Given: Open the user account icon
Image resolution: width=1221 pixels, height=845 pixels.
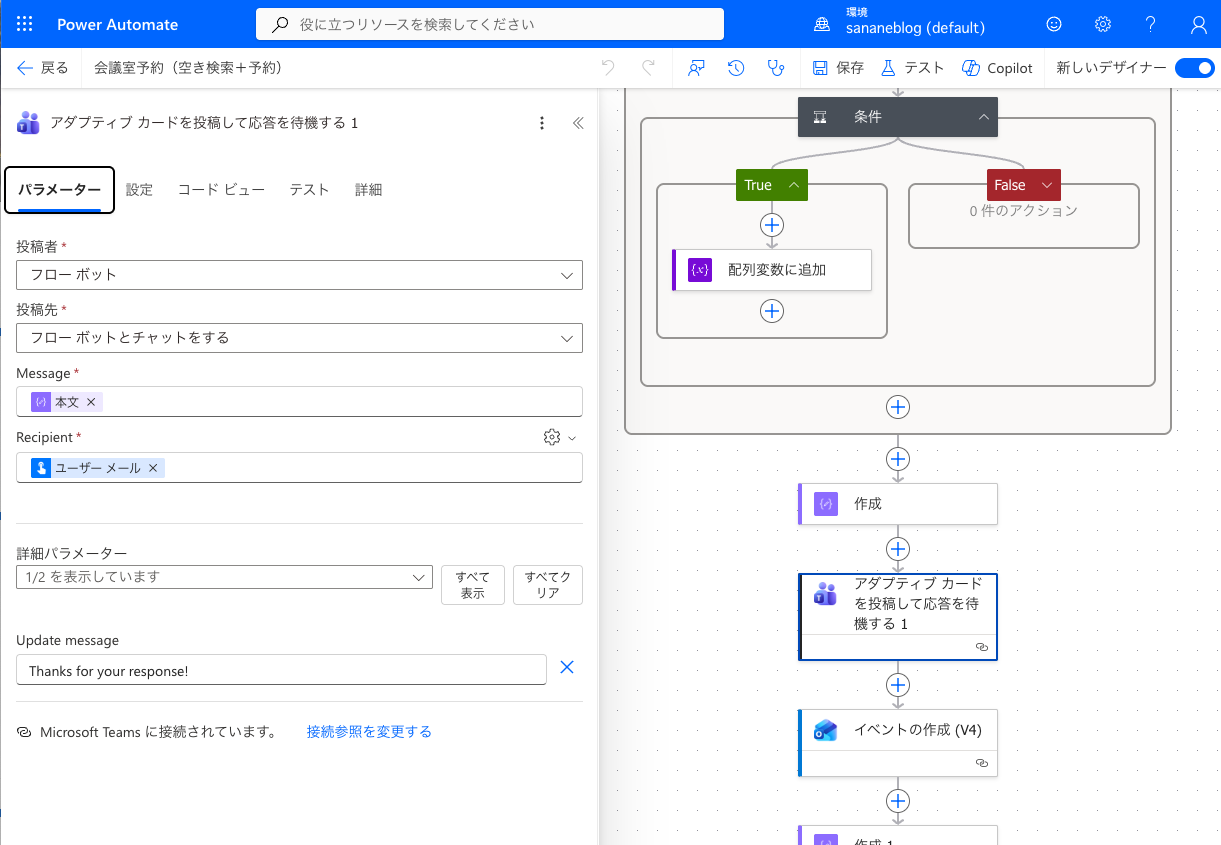Looking at the screenshot, I should coord(1199,24).
